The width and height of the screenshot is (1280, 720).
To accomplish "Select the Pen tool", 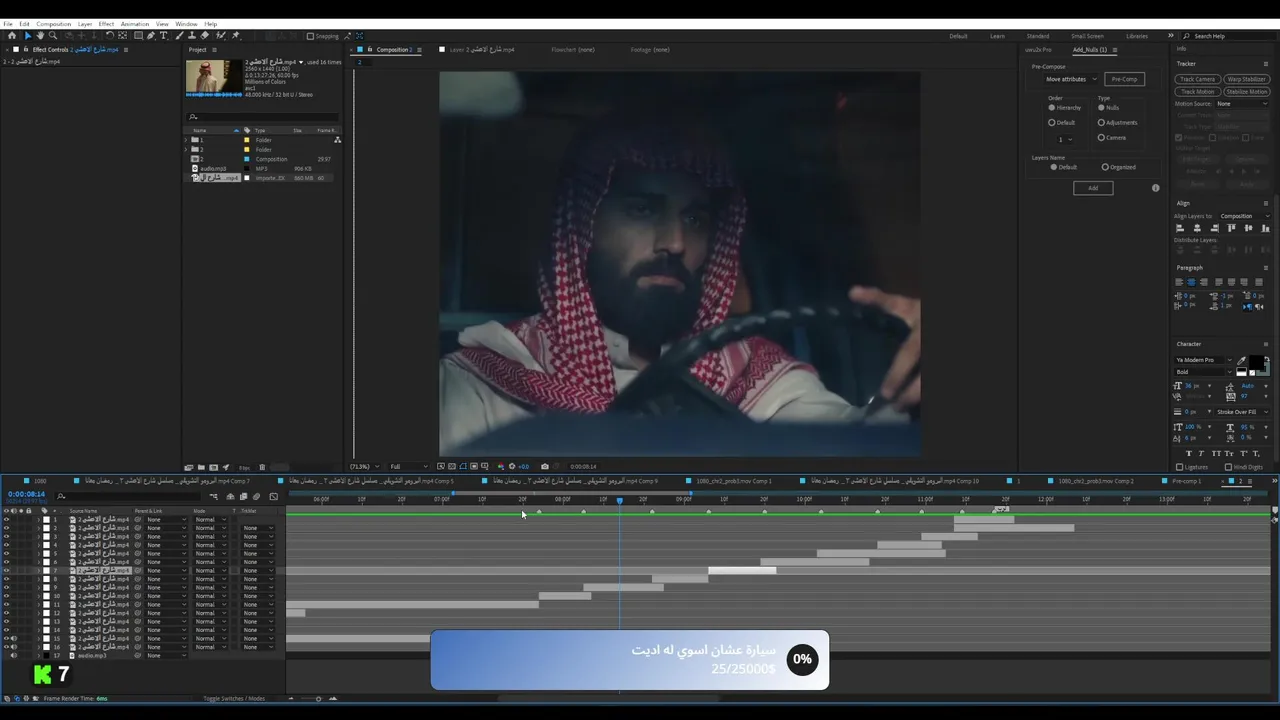I will point(151,36).
